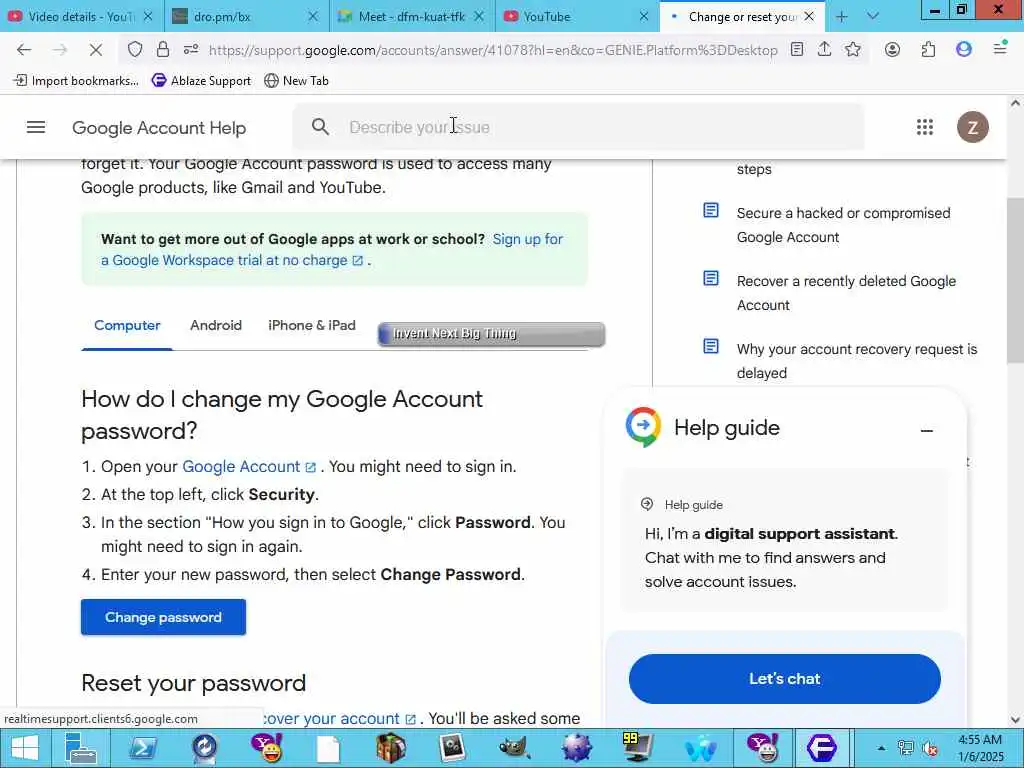Click the volume tray icon
The image size is (1024, 768).
930,748
